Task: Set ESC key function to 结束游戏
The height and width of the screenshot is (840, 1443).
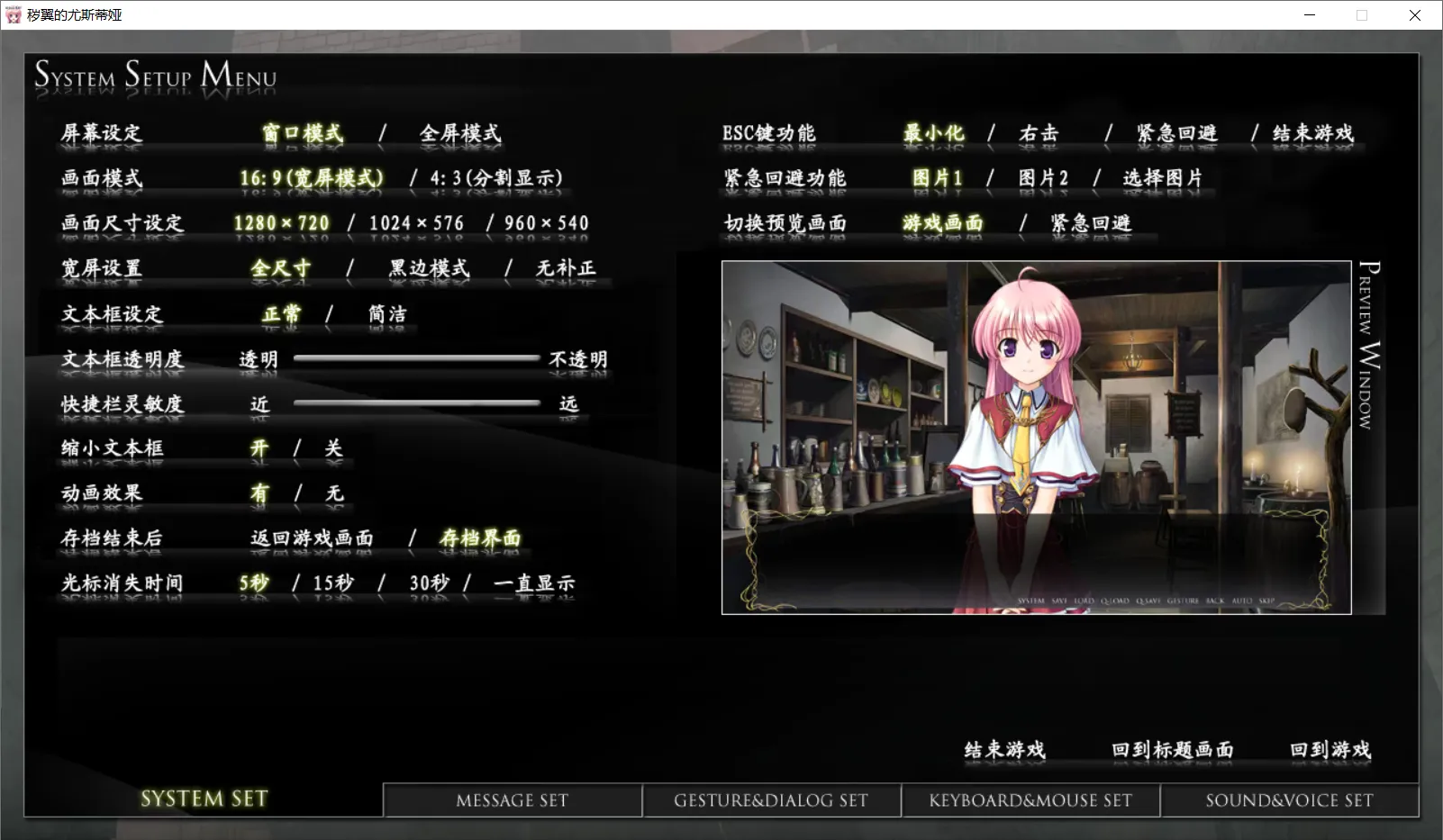Action: click(1313, 133)
